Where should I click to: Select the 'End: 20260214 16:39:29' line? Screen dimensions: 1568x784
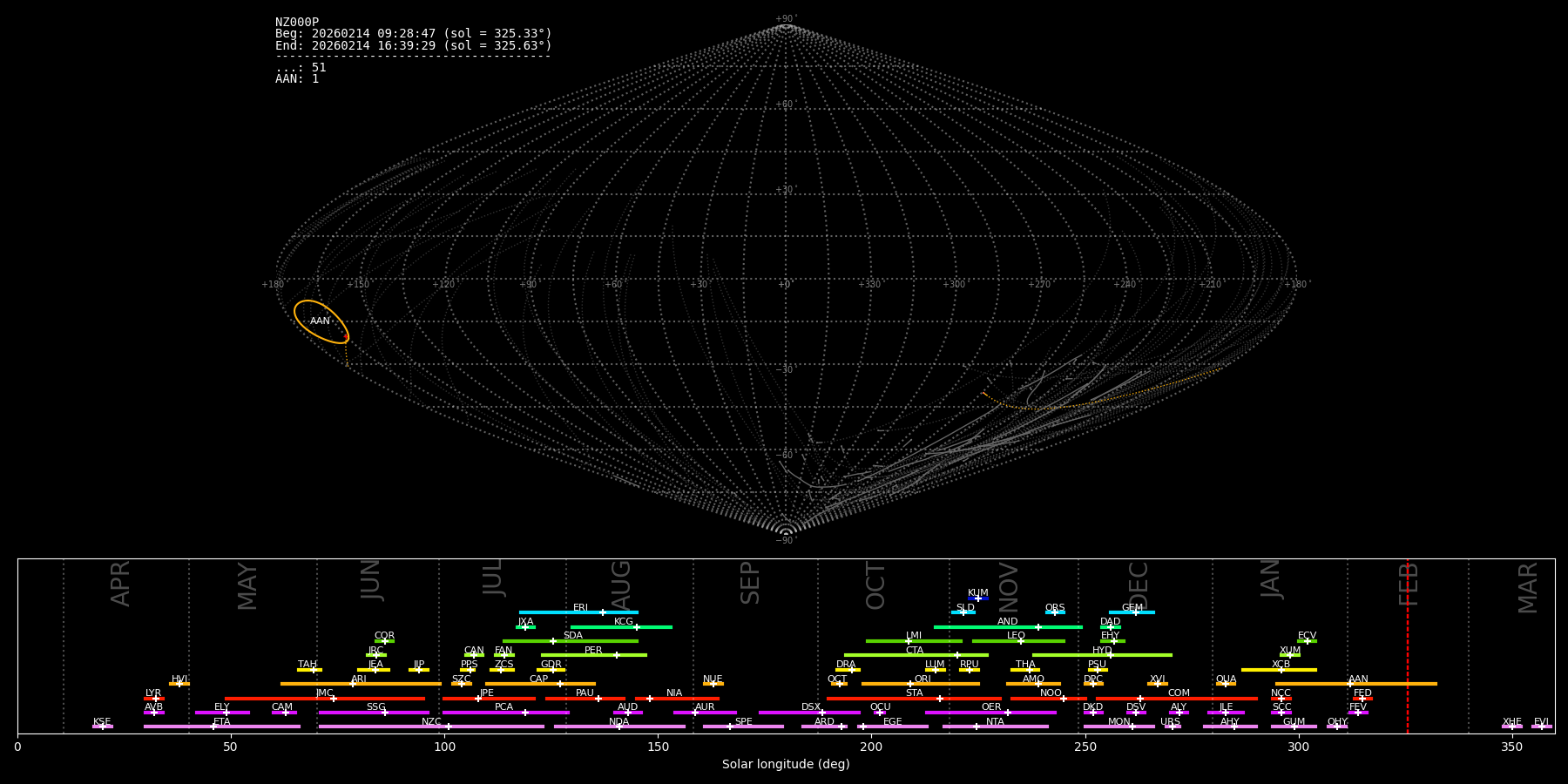coord(414,45)
